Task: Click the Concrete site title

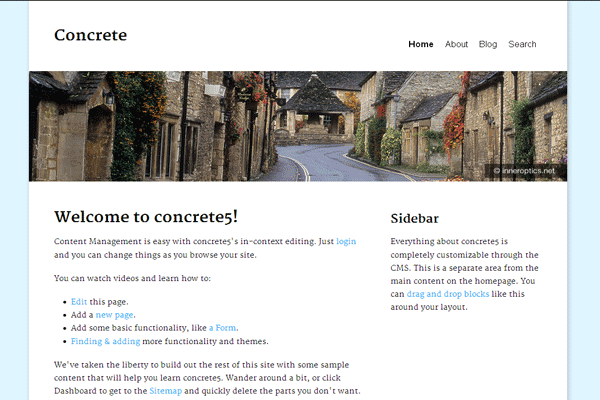Action: click(90, 36)
